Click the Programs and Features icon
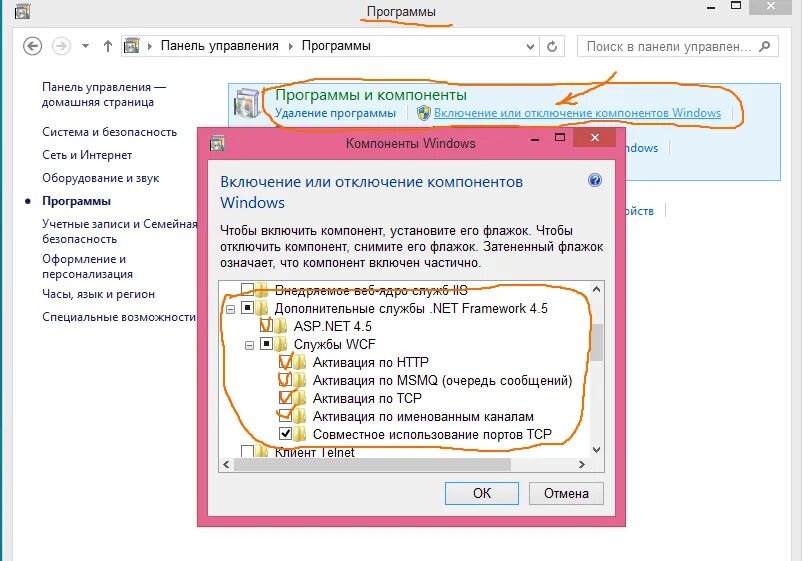802x561 pixels. pyautogui.click(x=248, y=102)
